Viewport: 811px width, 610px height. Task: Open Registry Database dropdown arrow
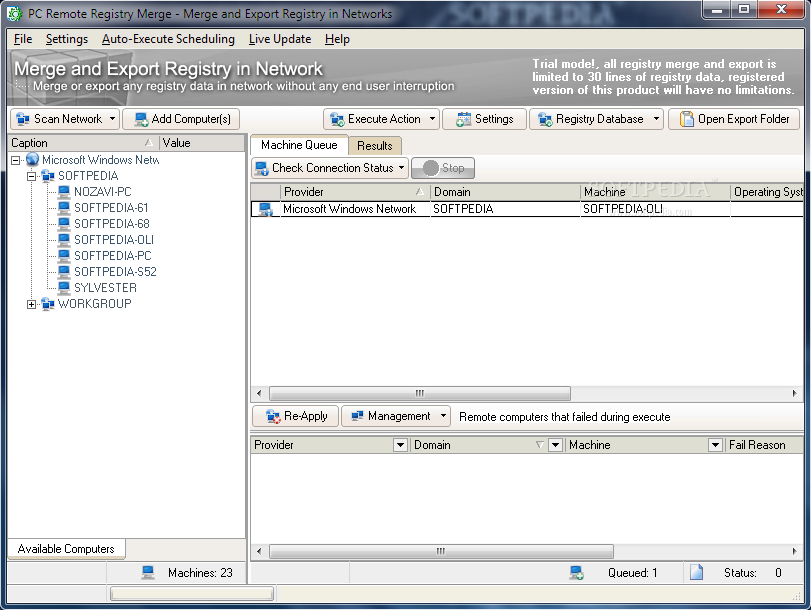click(656, 119)
